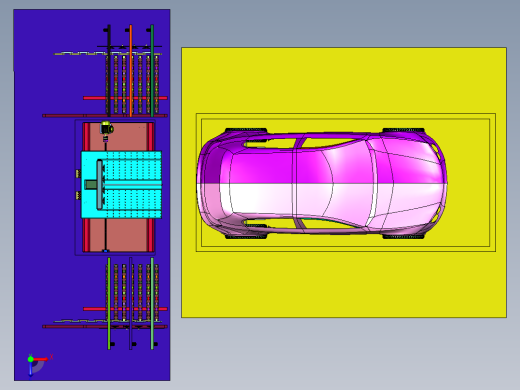Select the green cylinder on the cyan plate
Viewport: 520px width, 390px height.
[x=90, y=185]
